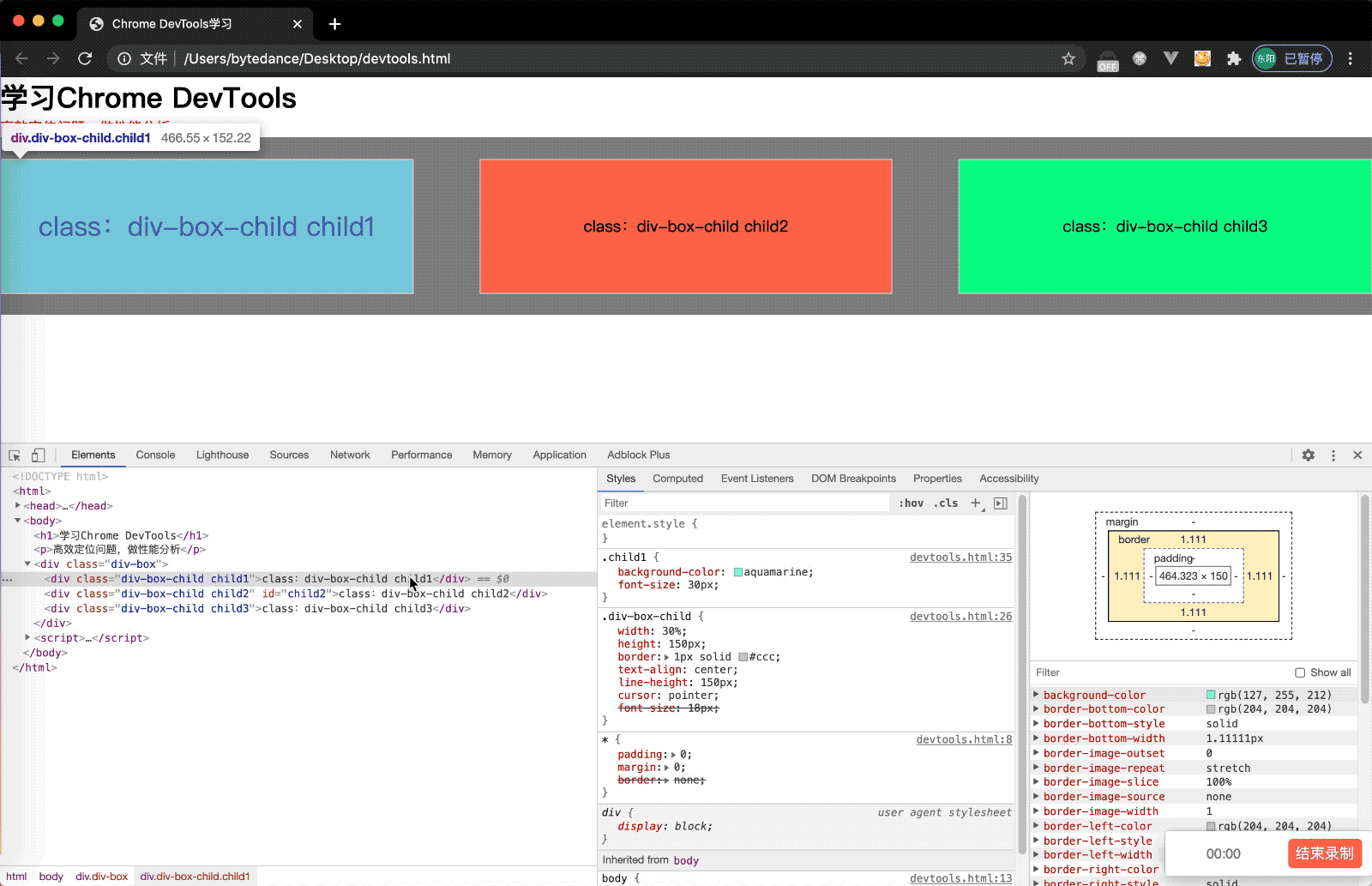Click the red child2 box on the page
This screenshot has height=886, width=1372.
[x=686, y=226]
